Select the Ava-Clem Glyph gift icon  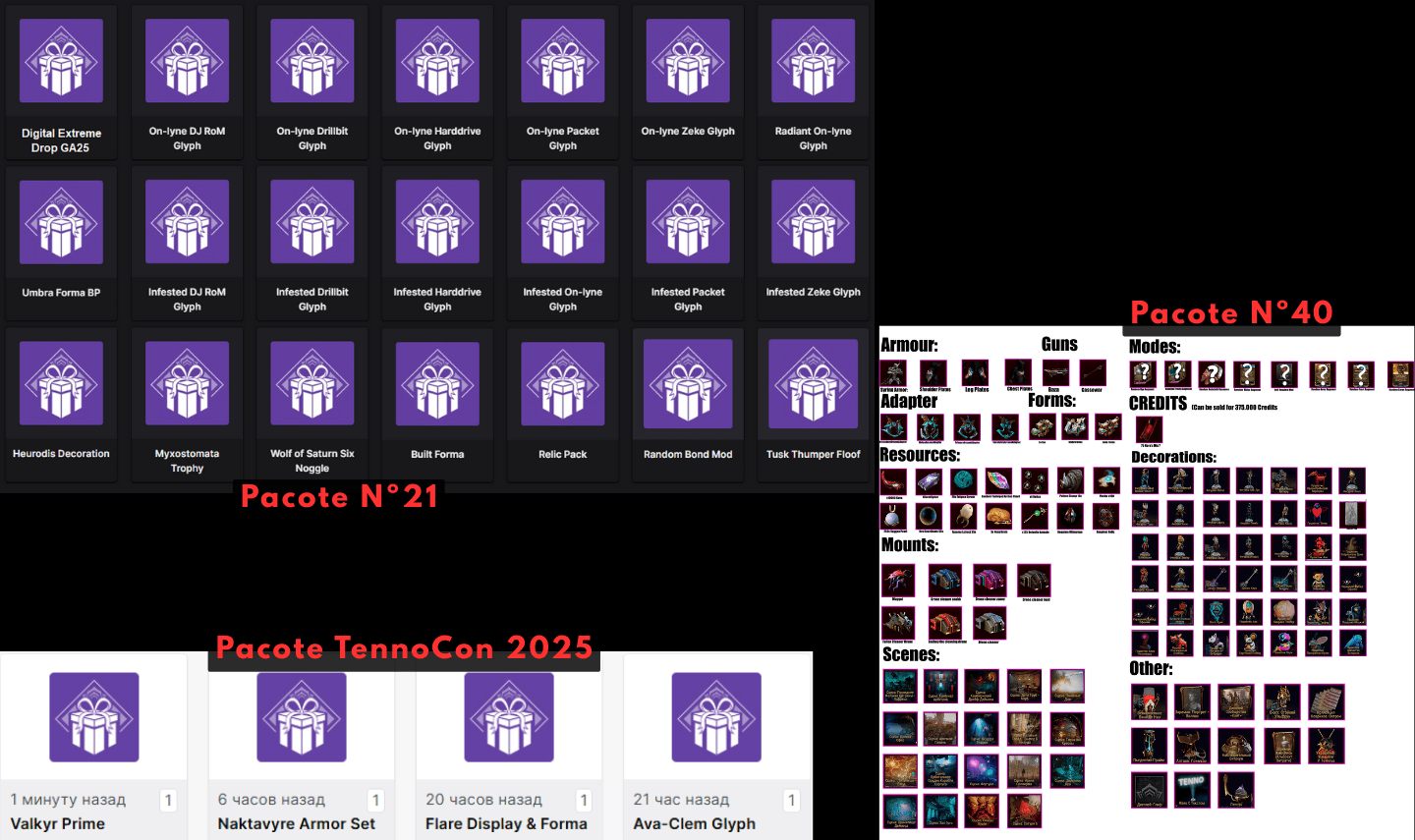[x=716, y=717]
